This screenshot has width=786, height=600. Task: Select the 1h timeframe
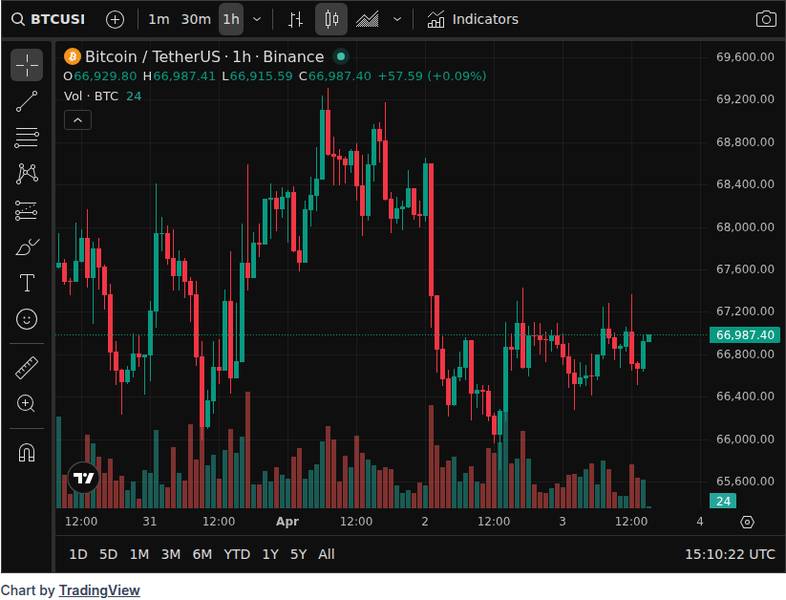point(231,20)
